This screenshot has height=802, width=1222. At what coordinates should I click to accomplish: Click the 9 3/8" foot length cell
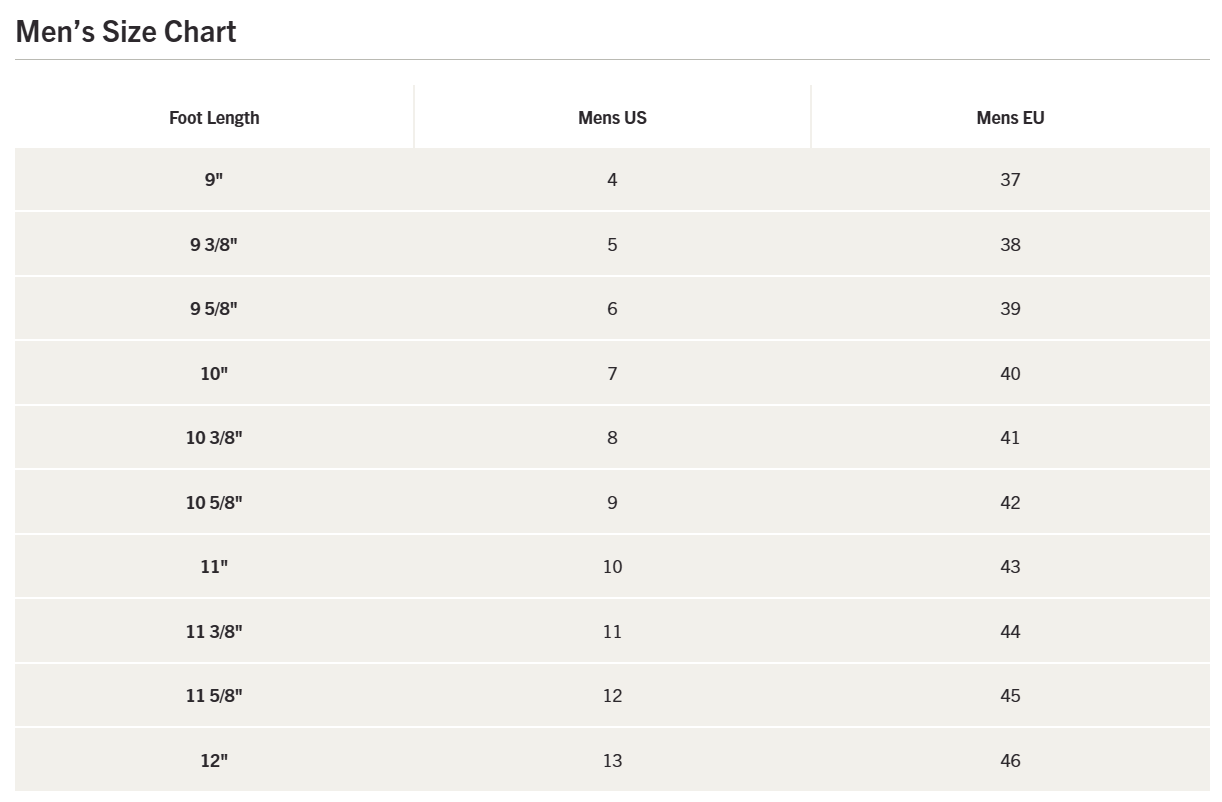point(214,245)
